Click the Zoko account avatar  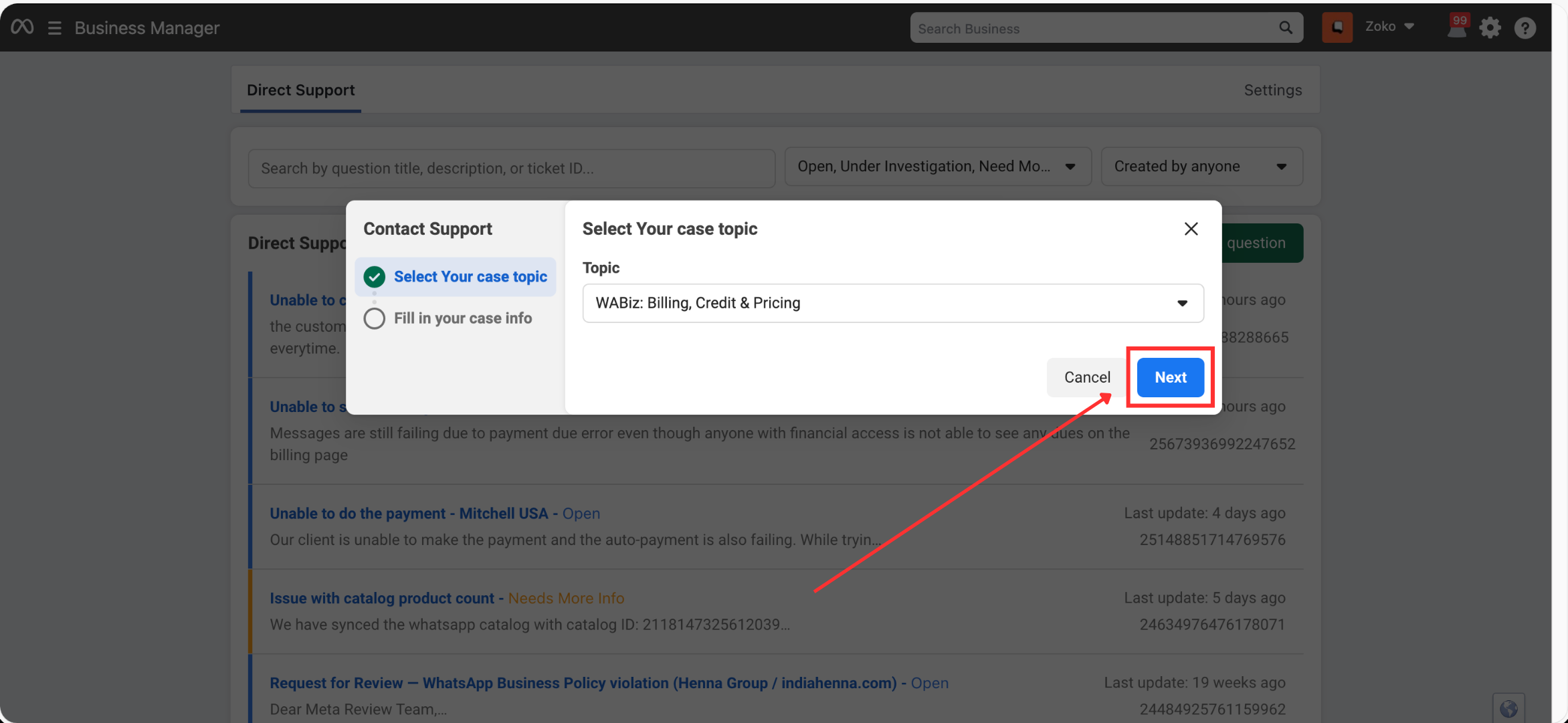pos(1337,27)
